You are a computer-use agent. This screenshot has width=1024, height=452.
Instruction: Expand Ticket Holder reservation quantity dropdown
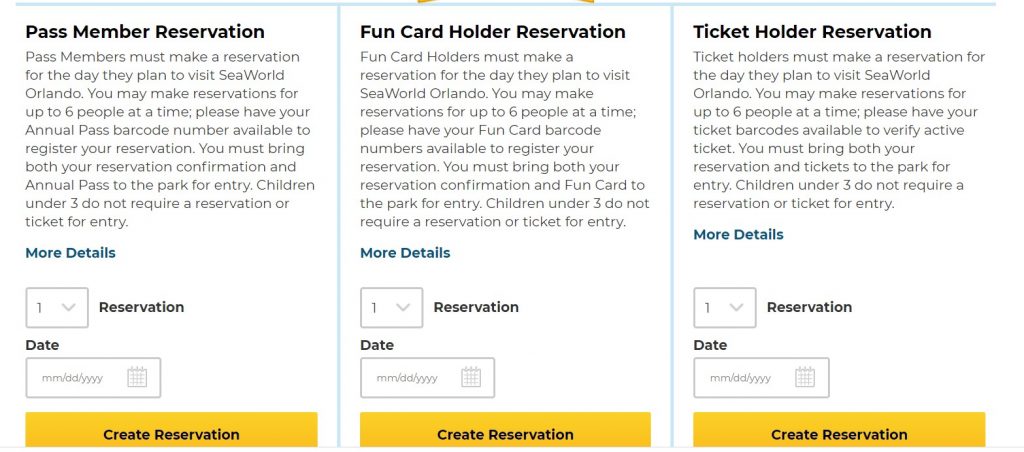click(725, 308)
